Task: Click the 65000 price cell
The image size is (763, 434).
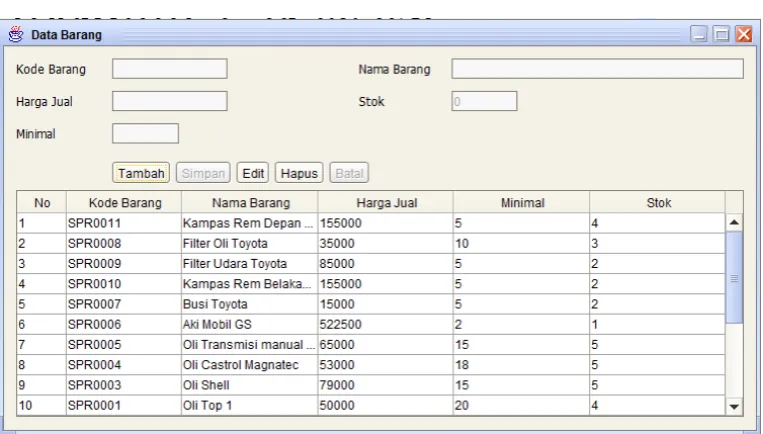Action: (x=386, y=344)
